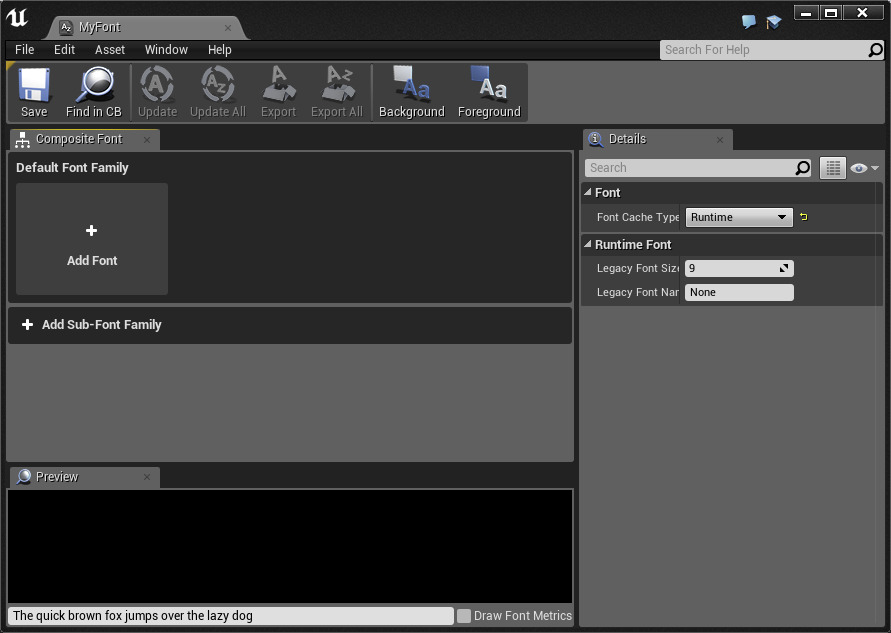Open the Asset menu
Viewport: 891px width, 633px height.
point(110,49)
